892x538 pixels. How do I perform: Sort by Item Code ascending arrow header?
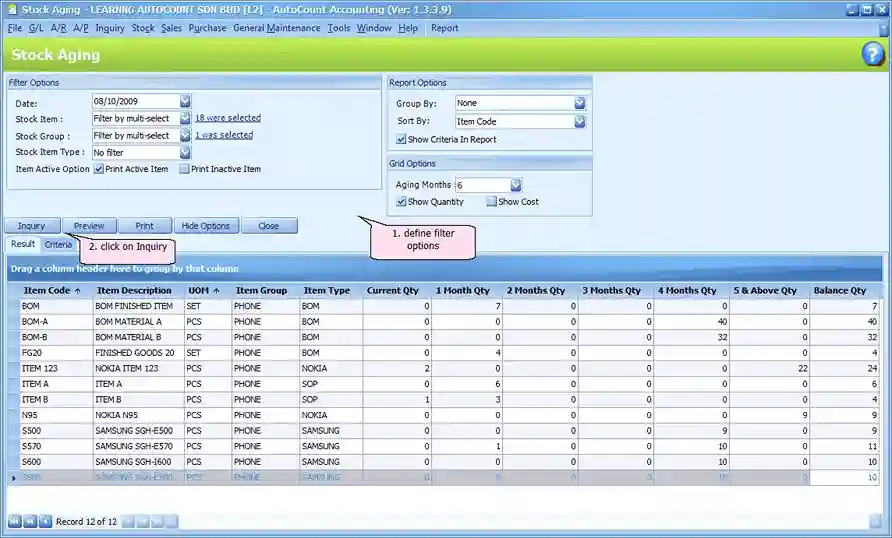[x=78, y=291]
